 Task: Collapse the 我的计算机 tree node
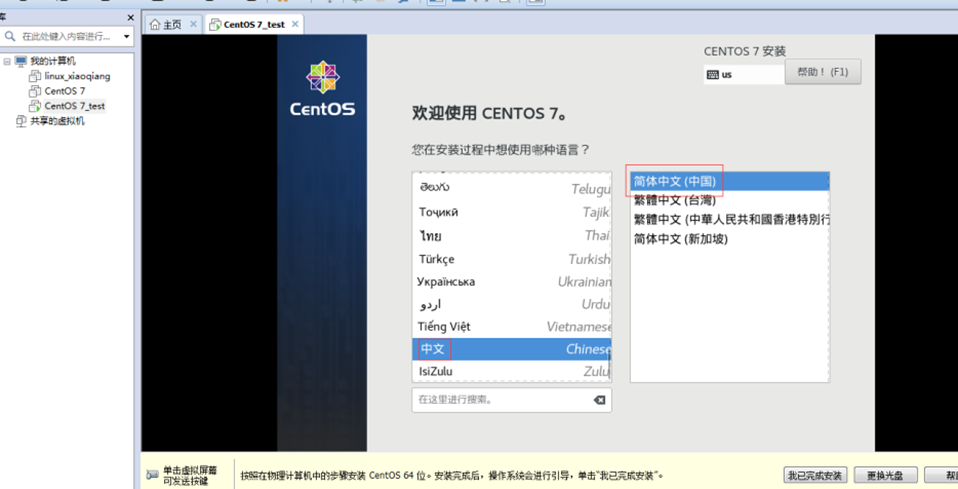tap(7, 61)
